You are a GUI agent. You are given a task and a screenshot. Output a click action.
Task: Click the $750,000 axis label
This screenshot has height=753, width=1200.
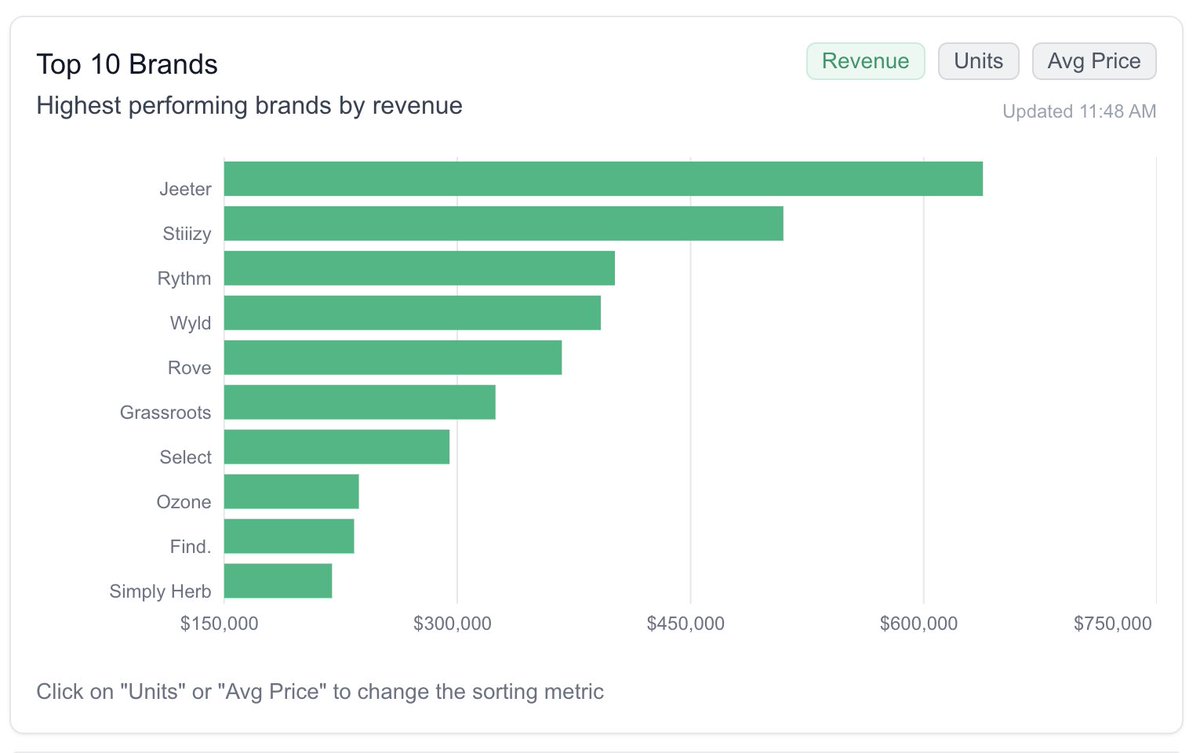(x=1113, y=624)
